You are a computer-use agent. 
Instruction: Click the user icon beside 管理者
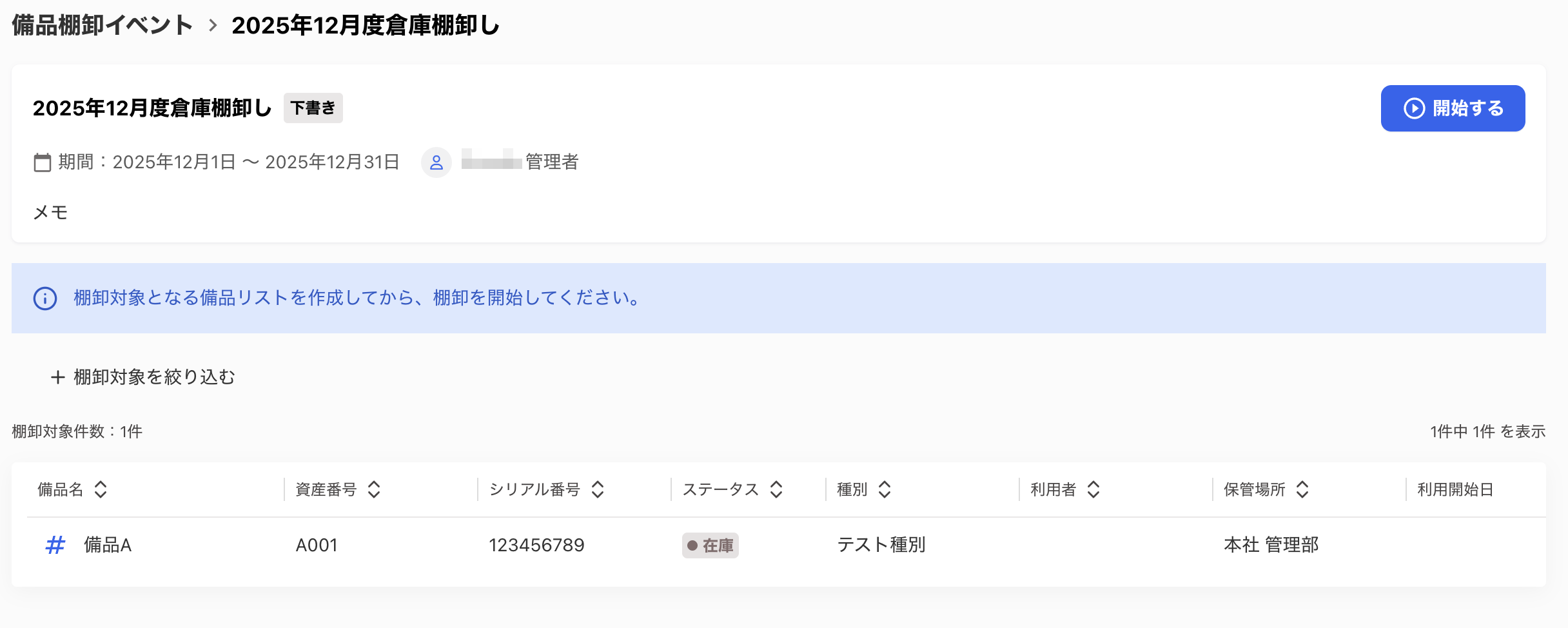click(x=437, y=162)
